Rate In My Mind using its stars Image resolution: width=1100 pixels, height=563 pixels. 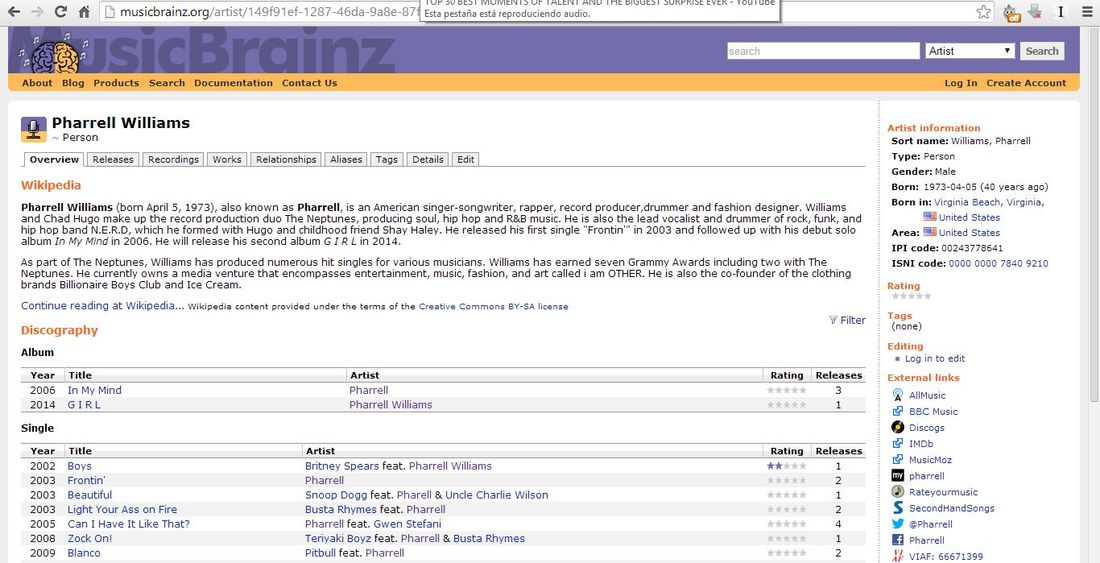786,390
